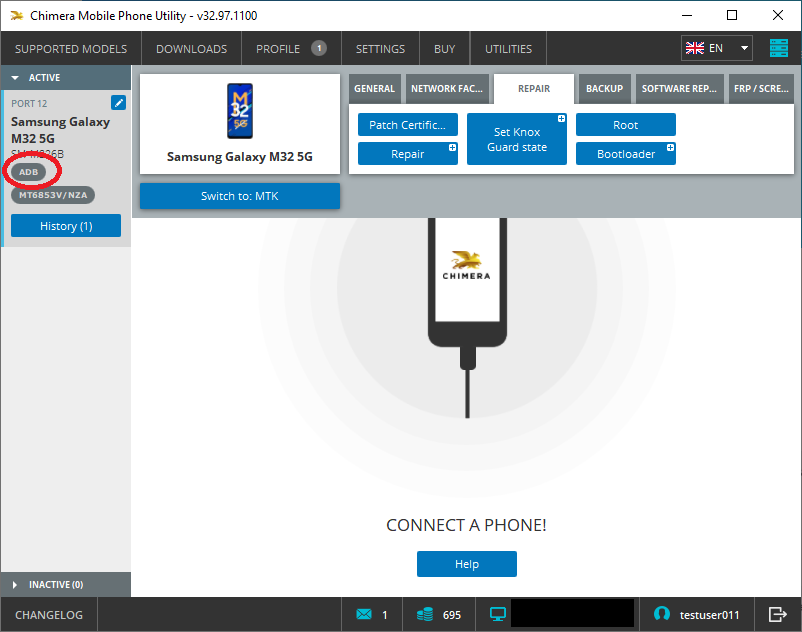Click the computer monitor icon in status bar
Screen dimensions: 802x632
tap(497, 614)
